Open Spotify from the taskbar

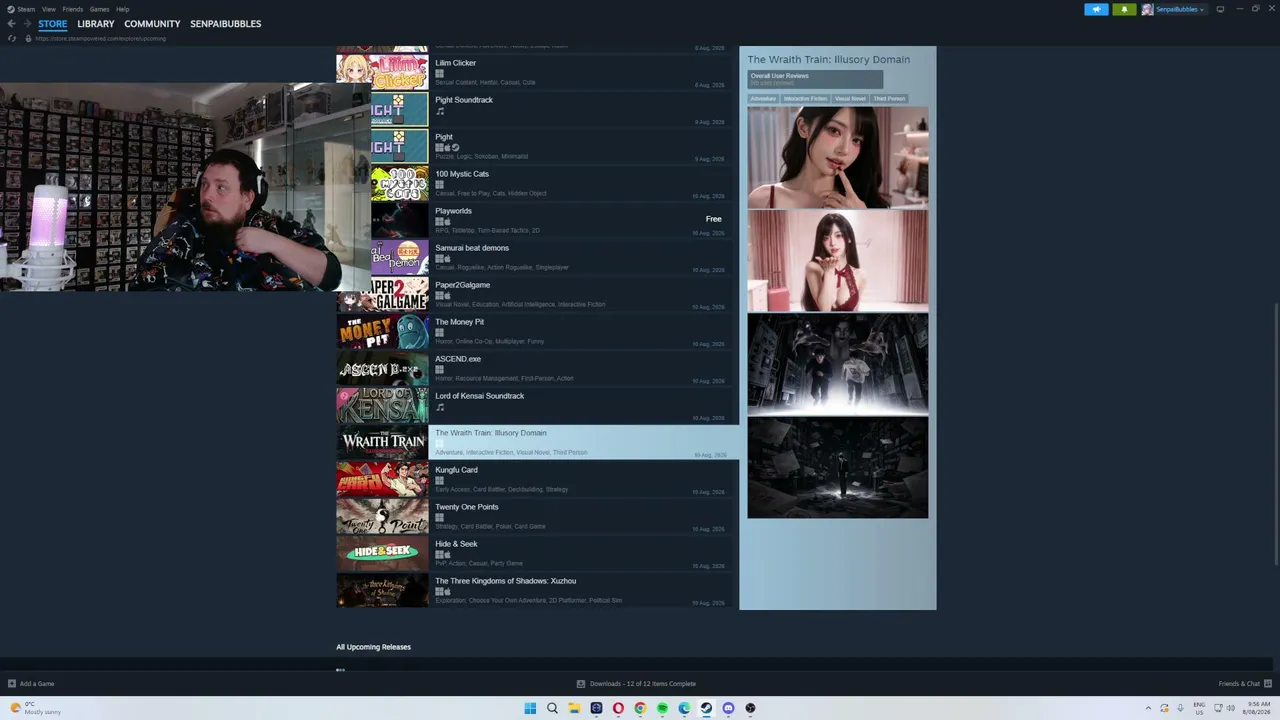pos(662,708)
